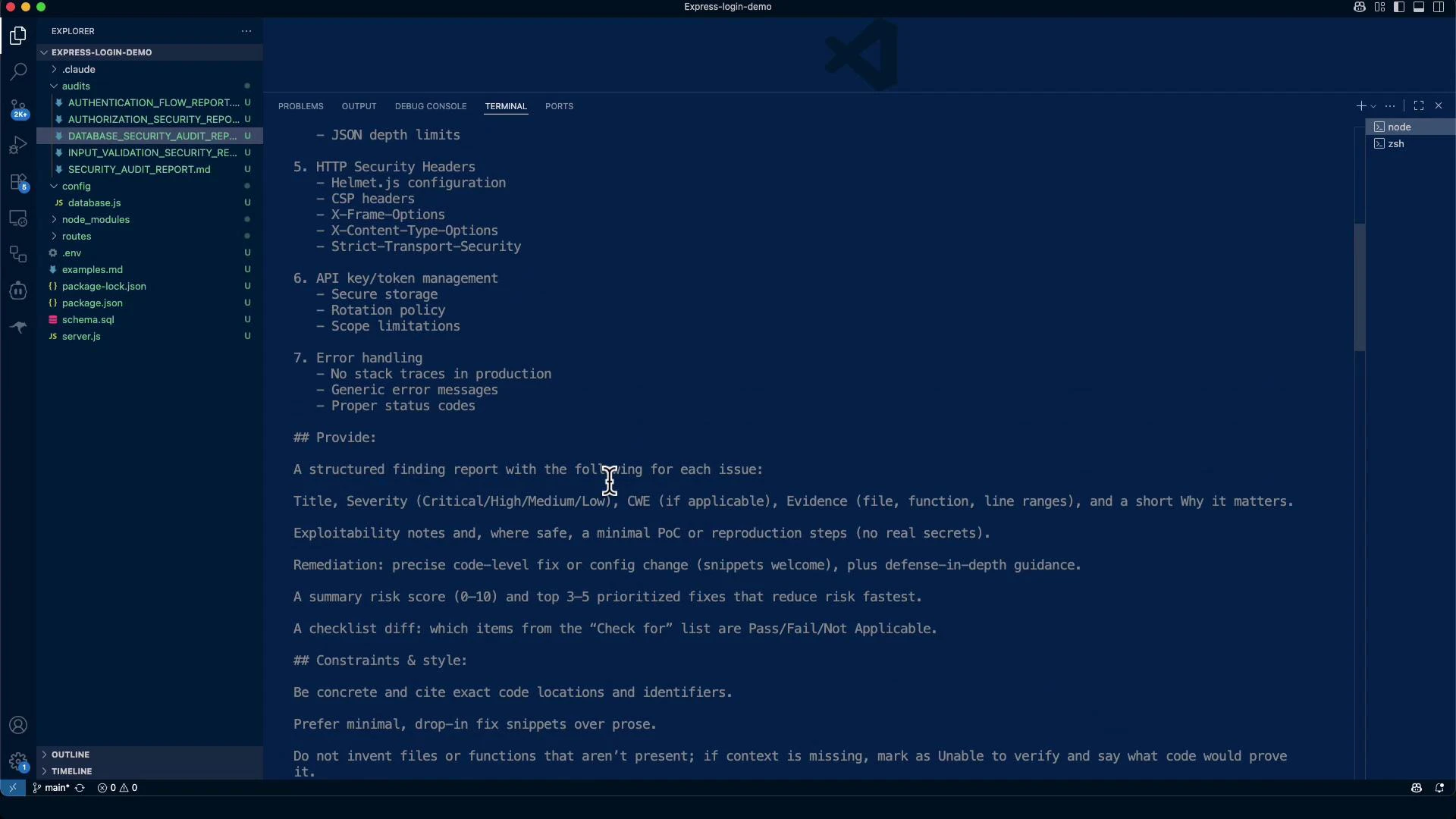Image resolution: width=1456 pixels, height=819 pixels.
Task: Open Explorer views and more actions ellipsis
Action: click(x=246, y=31)
